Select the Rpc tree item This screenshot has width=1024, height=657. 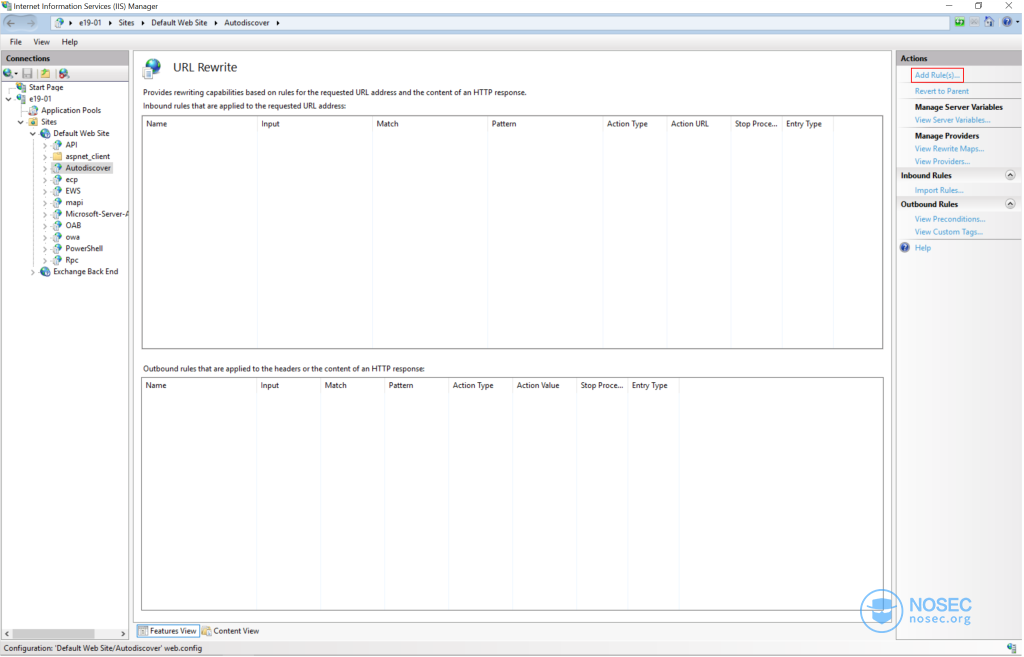(x=72, y=260)
